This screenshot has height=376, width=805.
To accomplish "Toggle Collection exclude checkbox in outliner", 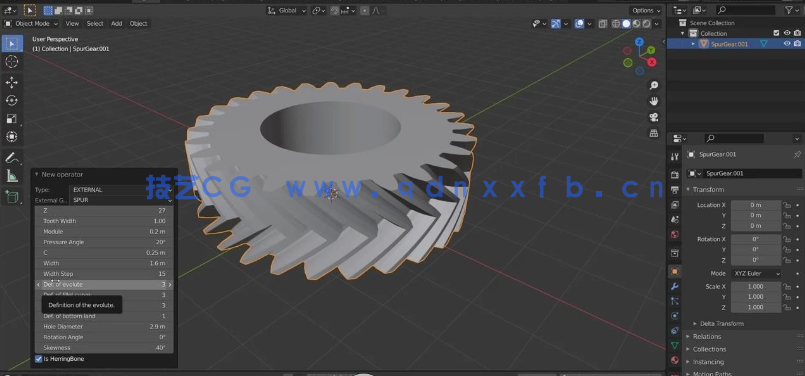I will [x=777, y=33].
